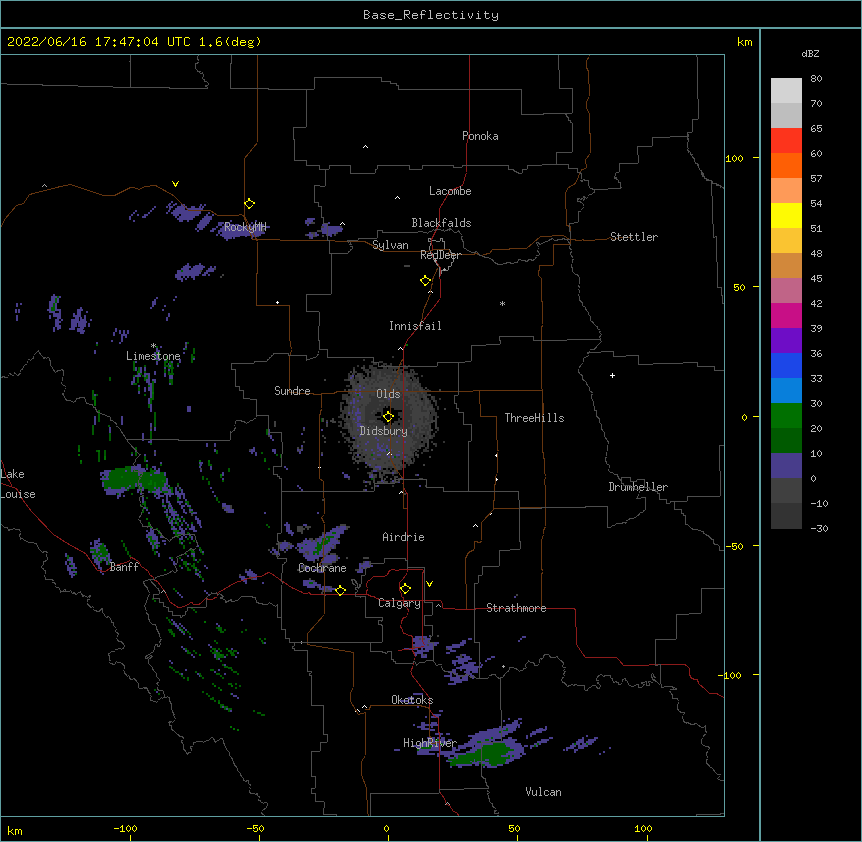Click the ThreeHills label
This screenshot has width=862, height=842.
(534, 418)
